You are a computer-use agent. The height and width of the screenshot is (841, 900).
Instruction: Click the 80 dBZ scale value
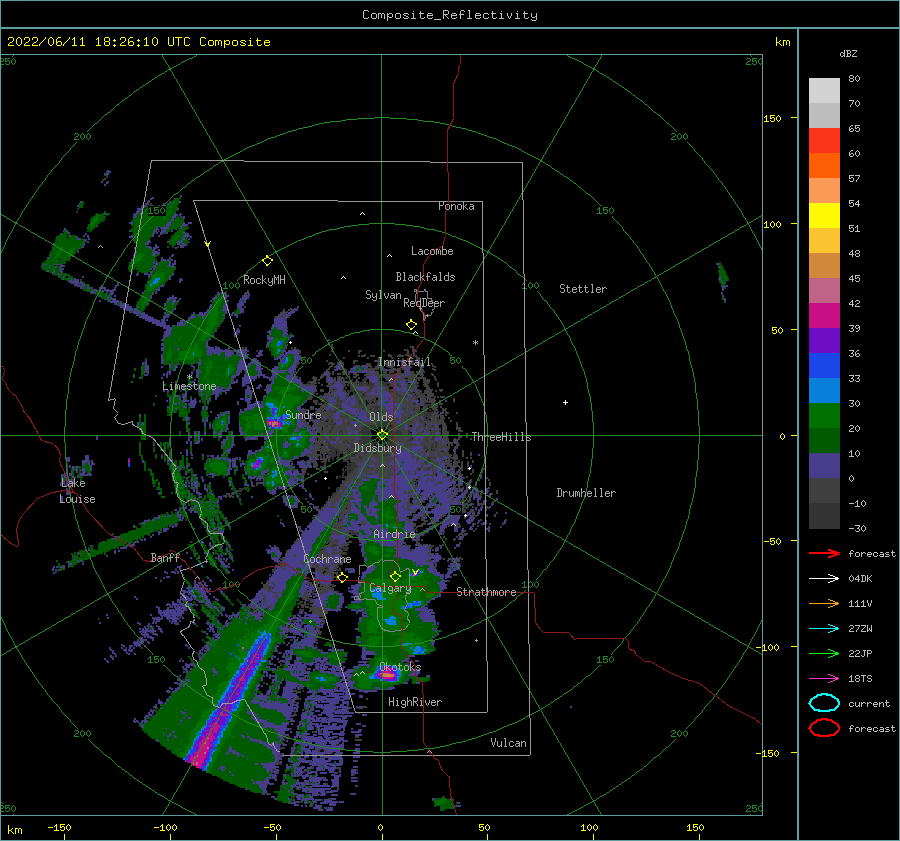pyautogui.click(x=854, y=79)
